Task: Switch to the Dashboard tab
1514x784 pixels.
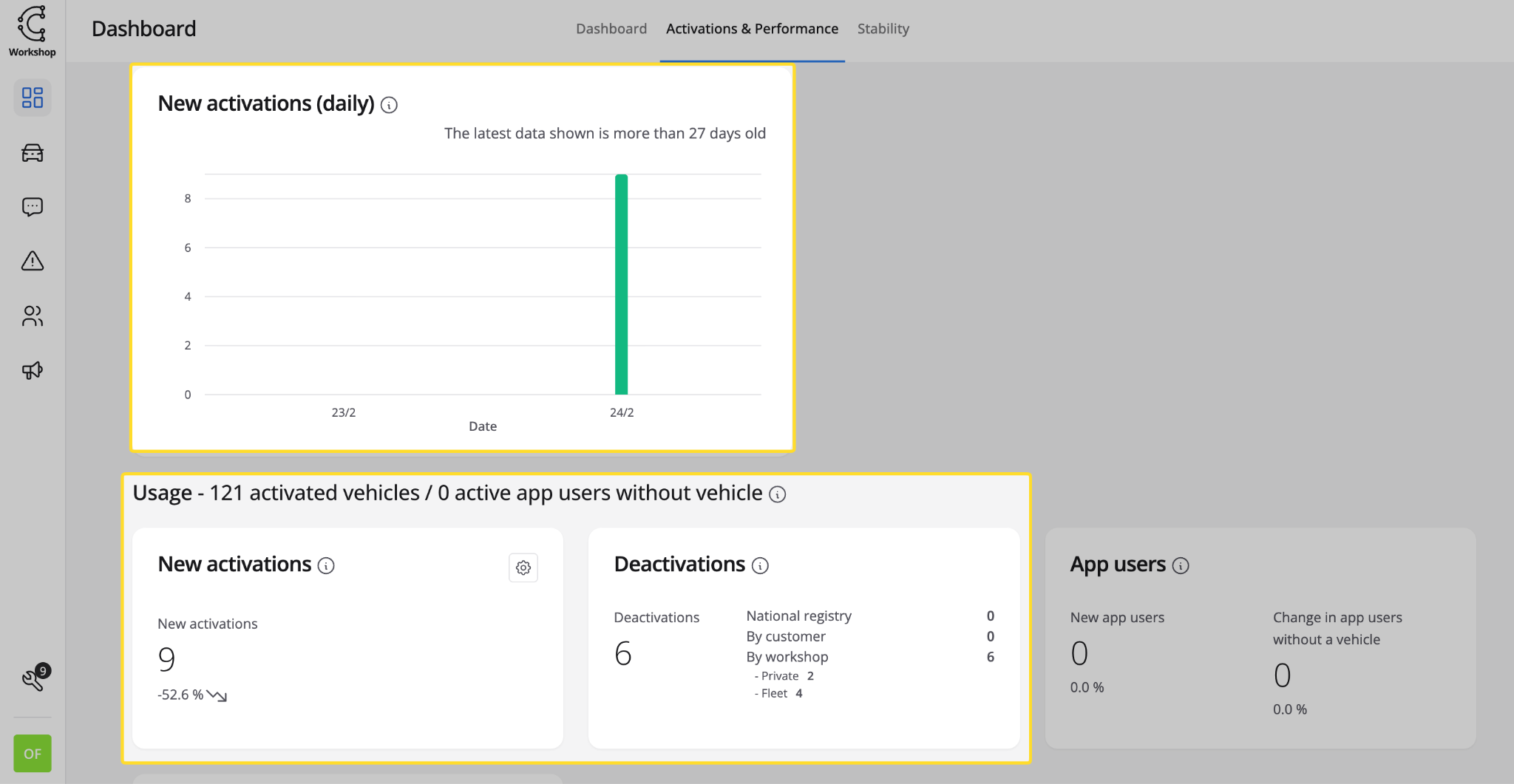Action: coord(611,29)
